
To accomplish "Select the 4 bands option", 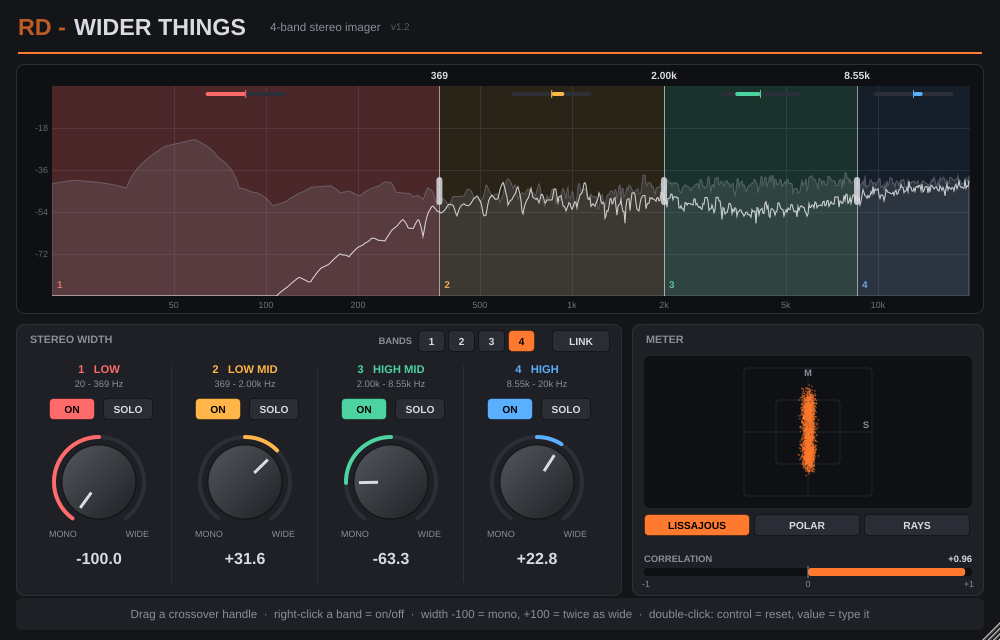I will tap(522, 341).
